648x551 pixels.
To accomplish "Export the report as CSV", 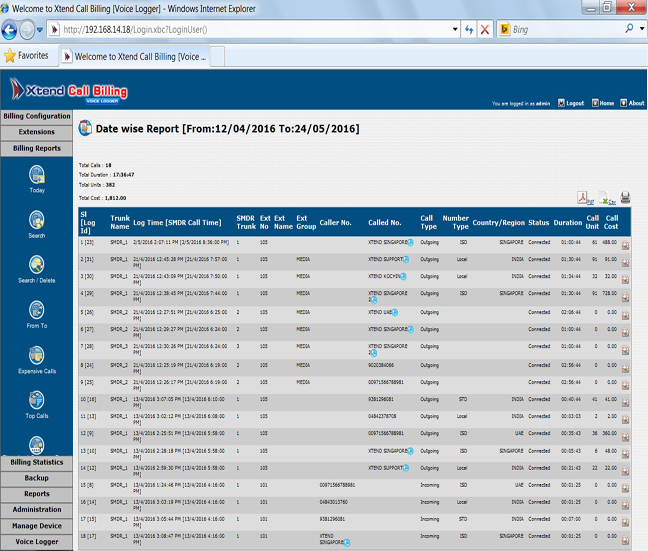I will (x=607, y=198).
